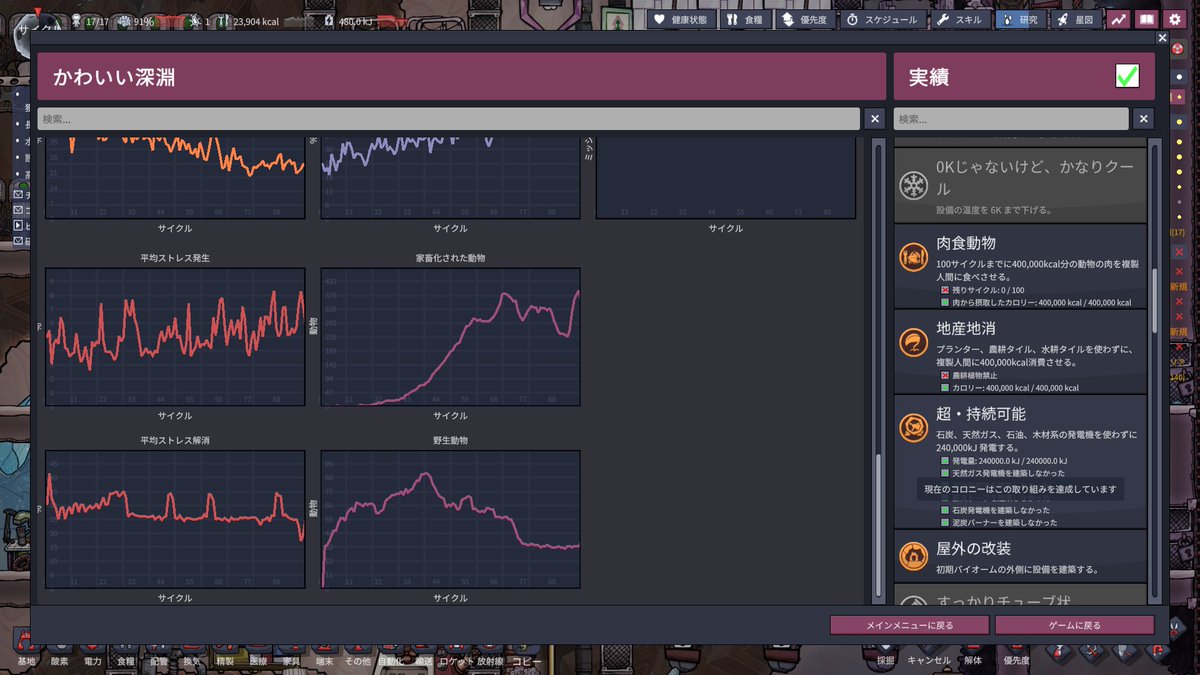Clear the achievements search field with X
The image size is (1200, 675).
(1144, 119)
